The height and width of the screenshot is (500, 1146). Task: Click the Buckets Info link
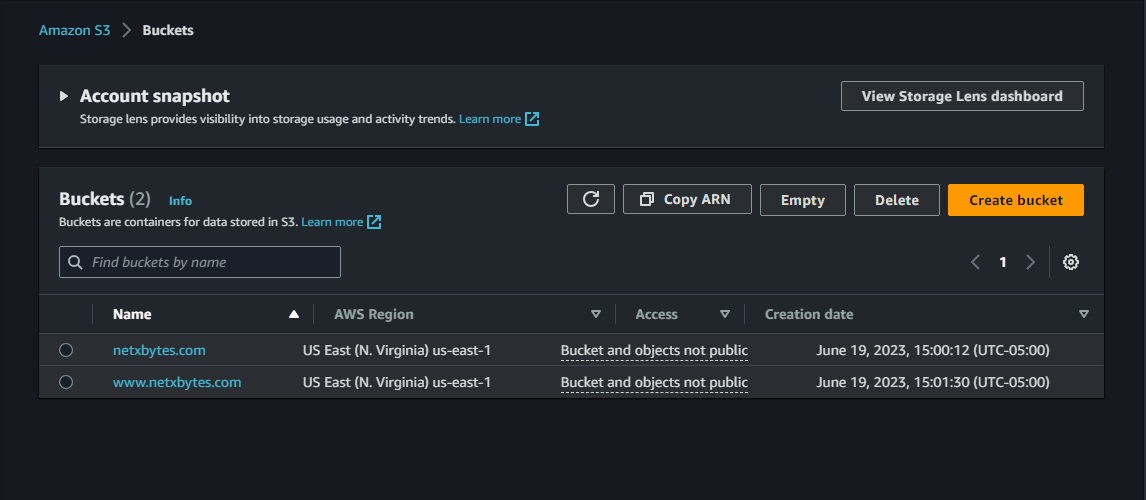[x=180, y=201]
